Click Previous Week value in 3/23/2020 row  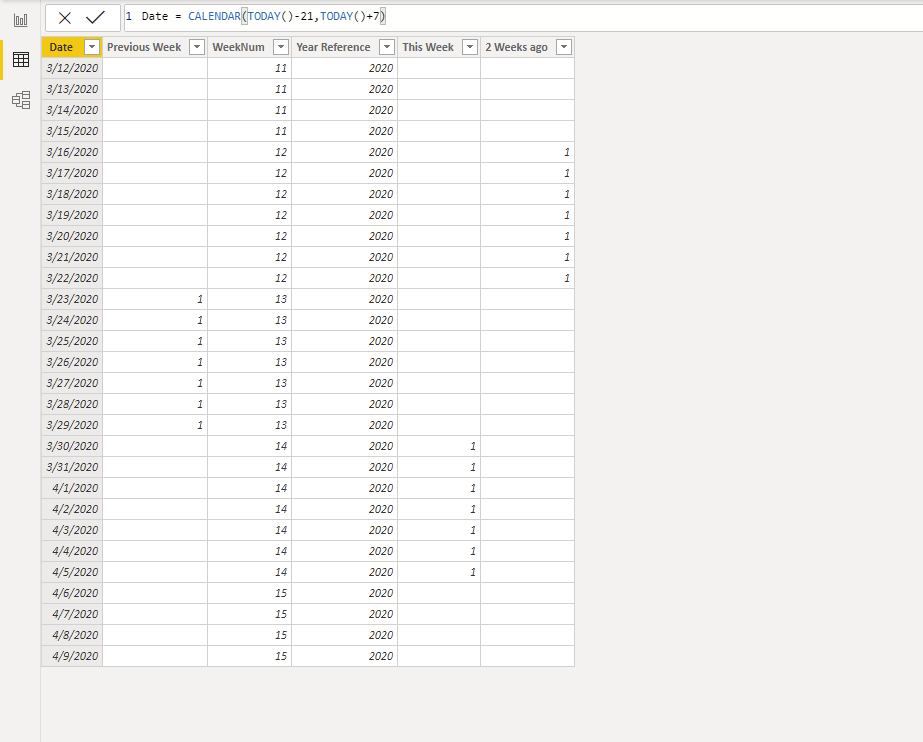click(x=155, y=299)
